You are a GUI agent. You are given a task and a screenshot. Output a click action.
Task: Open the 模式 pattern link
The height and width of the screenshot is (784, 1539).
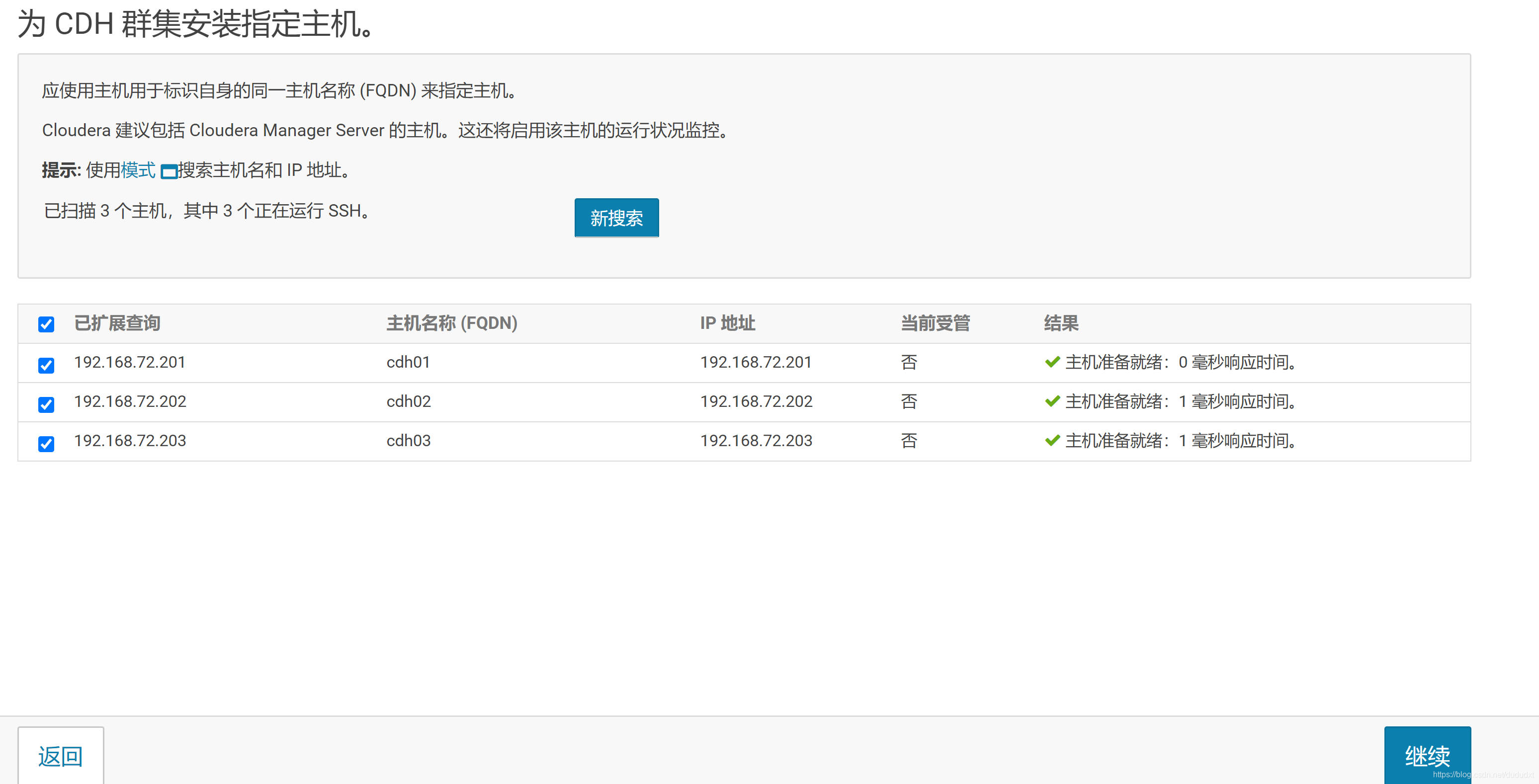tap(138, 170)
